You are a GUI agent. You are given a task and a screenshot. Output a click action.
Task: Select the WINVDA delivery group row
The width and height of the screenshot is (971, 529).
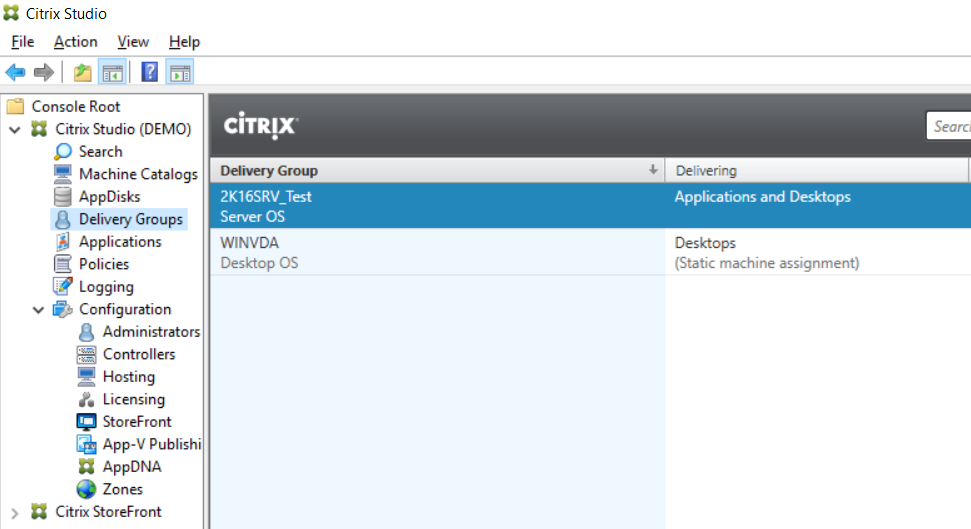[590, 252]
